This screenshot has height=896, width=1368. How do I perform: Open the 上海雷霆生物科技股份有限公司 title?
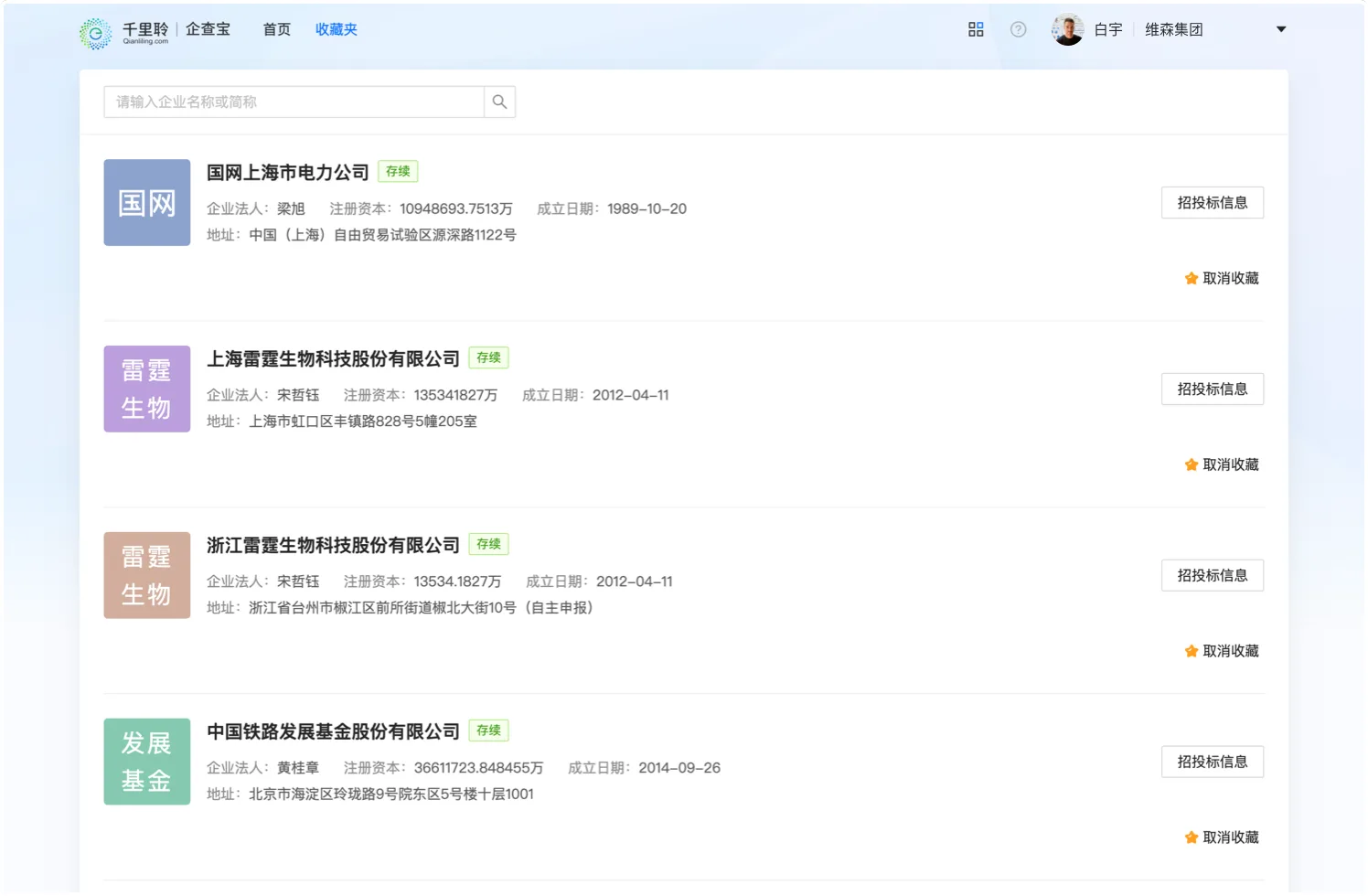coord(333,359)
